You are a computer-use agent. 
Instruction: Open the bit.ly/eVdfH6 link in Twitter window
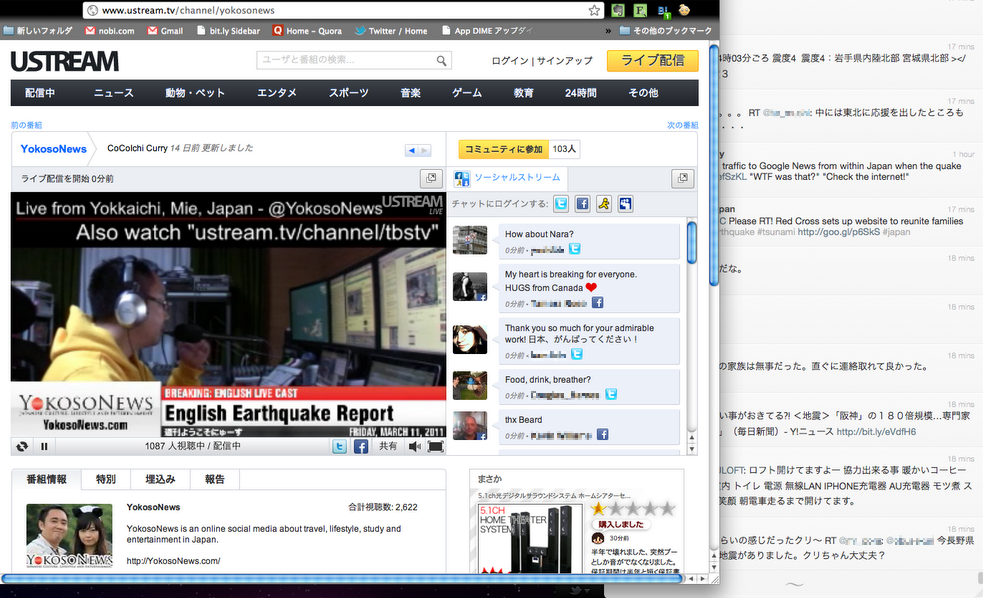(x=876, y=432)
